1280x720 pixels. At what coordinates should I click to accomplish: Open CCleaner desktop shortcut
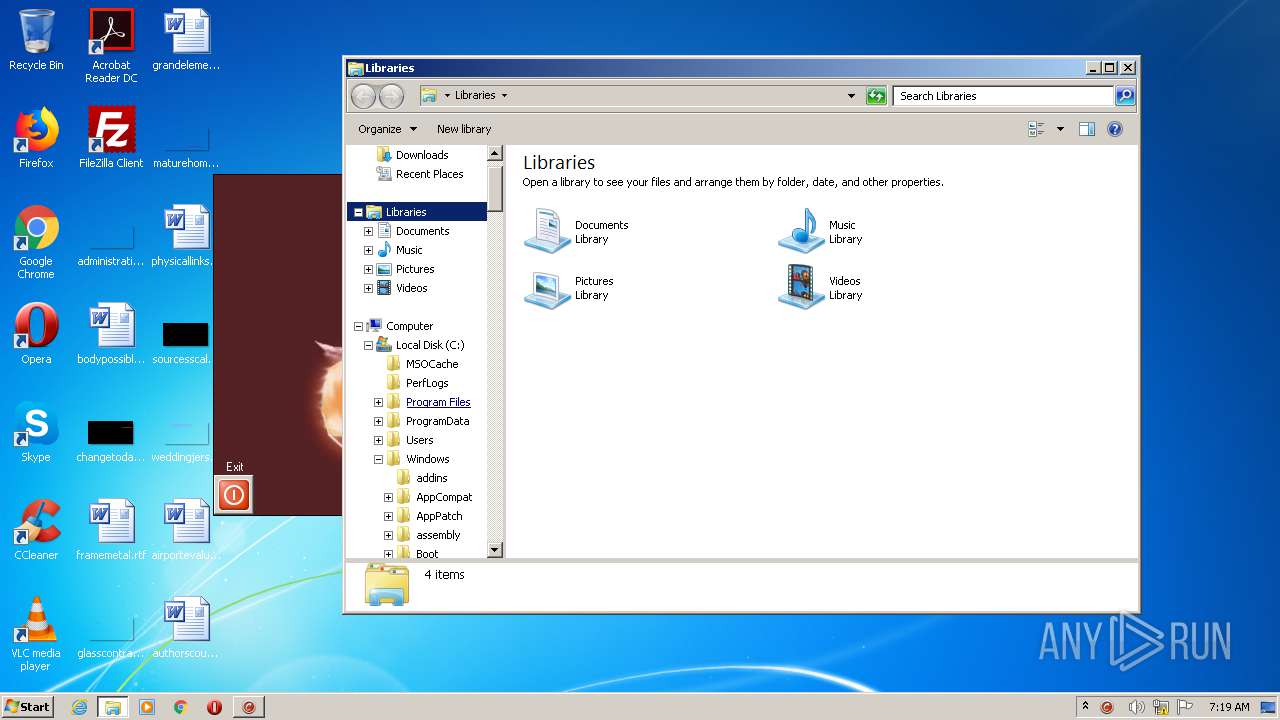pos(36,530)
